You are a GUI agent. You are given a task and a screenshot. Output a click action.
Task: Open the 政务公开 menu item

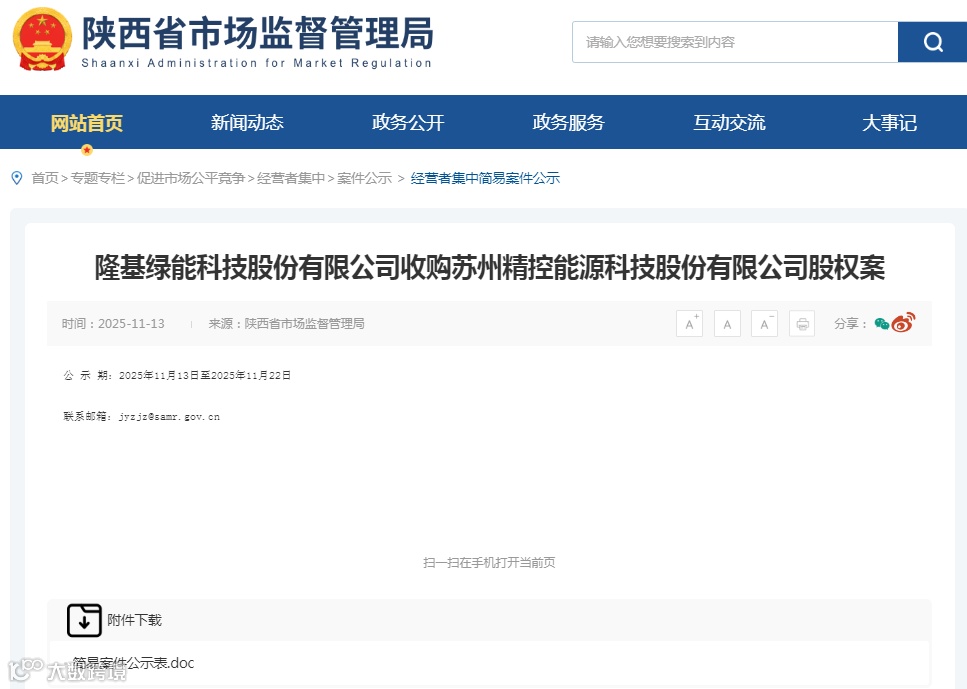point(407,122)
